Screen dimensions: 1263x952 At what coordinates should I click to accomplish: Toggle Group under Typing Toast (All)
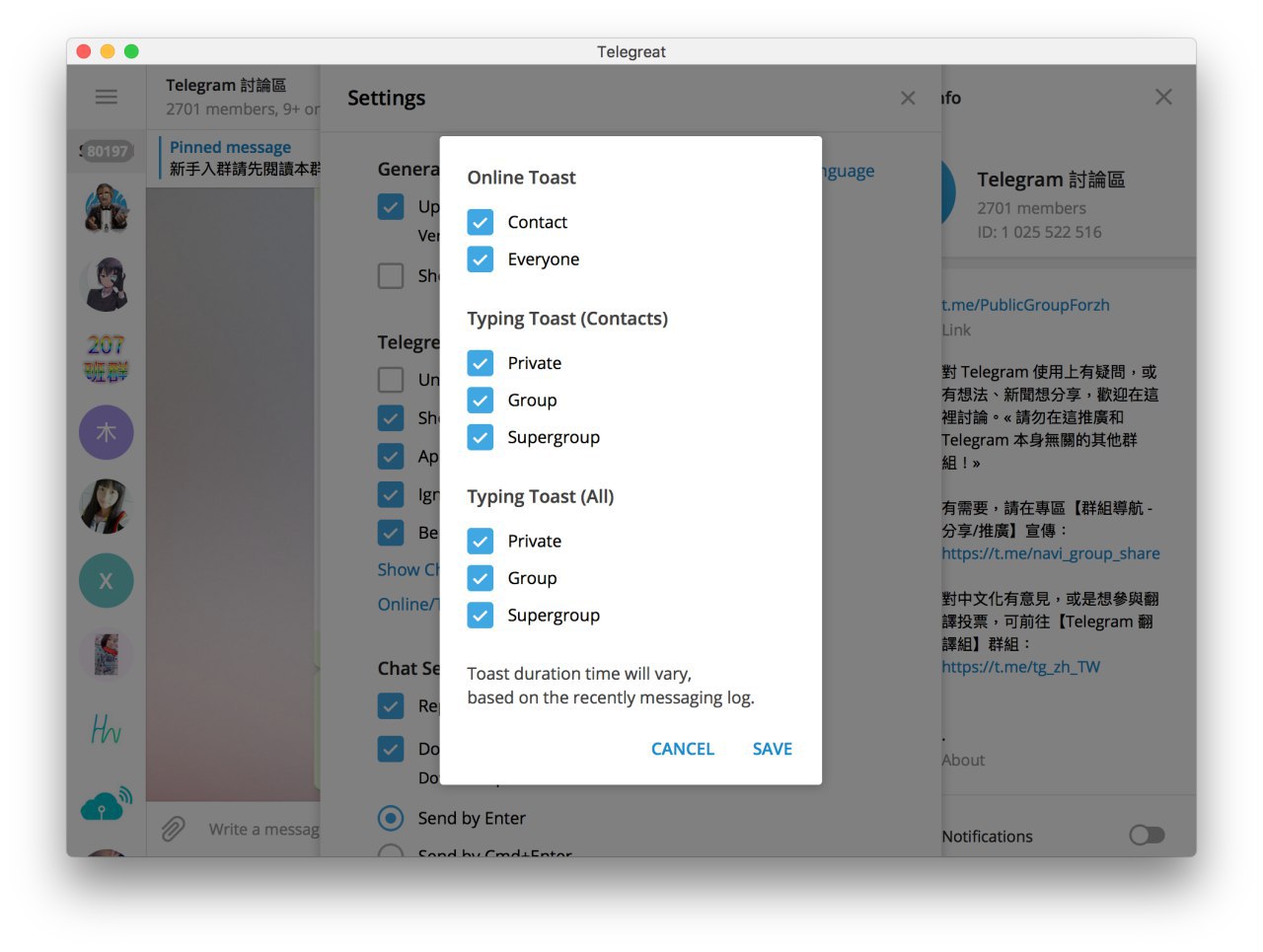[481, 578]
